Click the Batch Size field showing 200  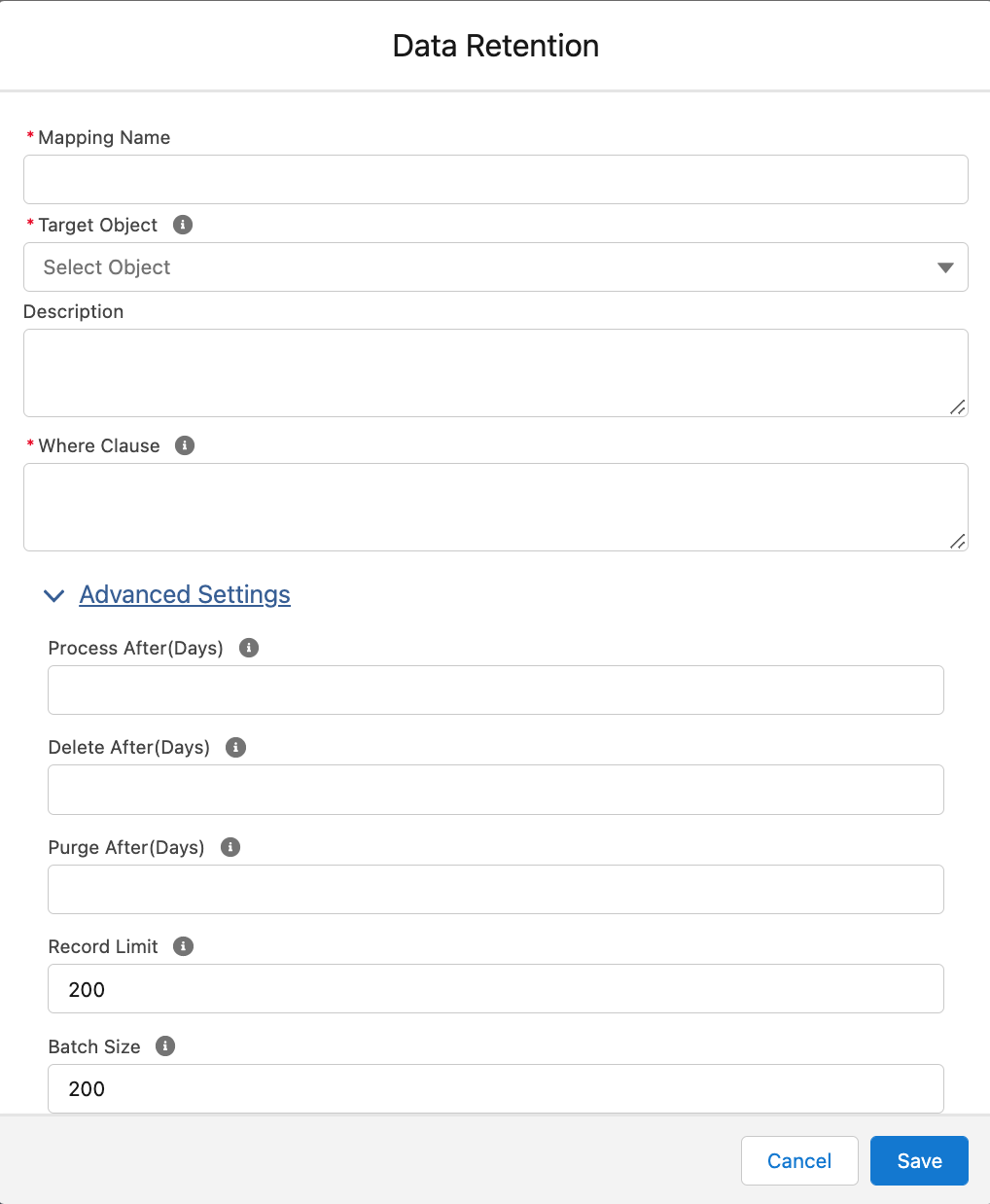pyautogui.click(x=495, y=1088)
